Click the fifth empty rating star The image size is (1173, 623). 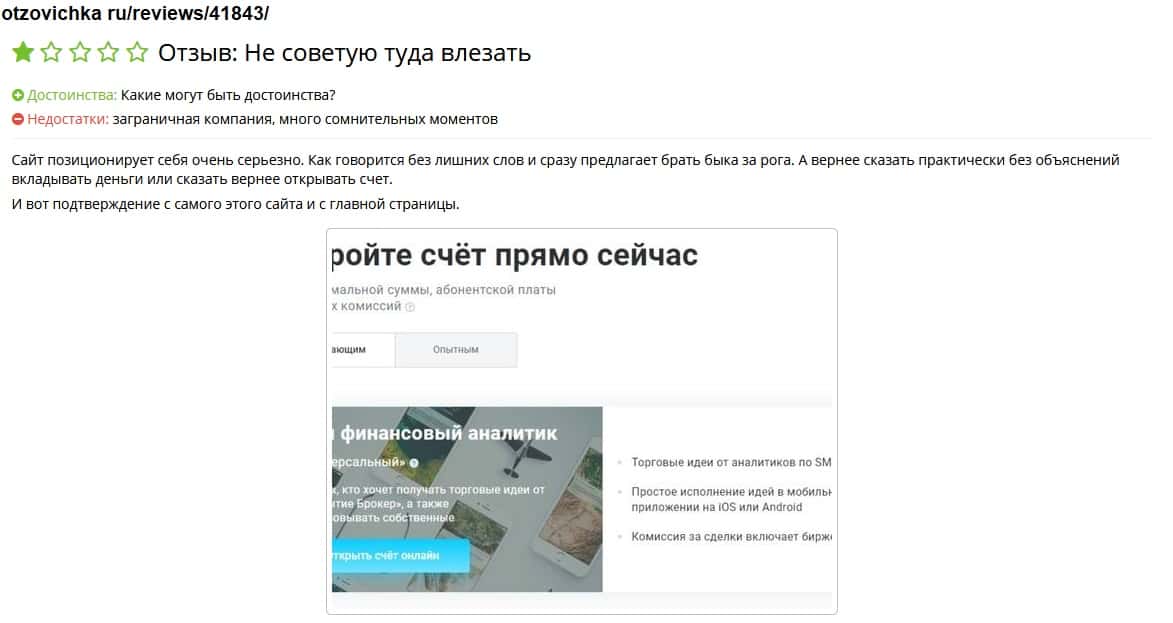click(137, 52)
